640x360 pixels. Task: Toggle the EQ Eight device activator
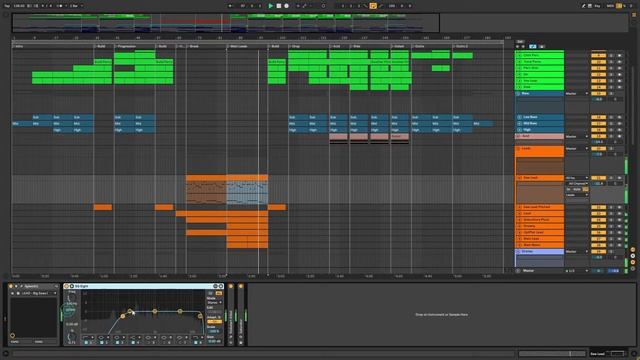67,286
